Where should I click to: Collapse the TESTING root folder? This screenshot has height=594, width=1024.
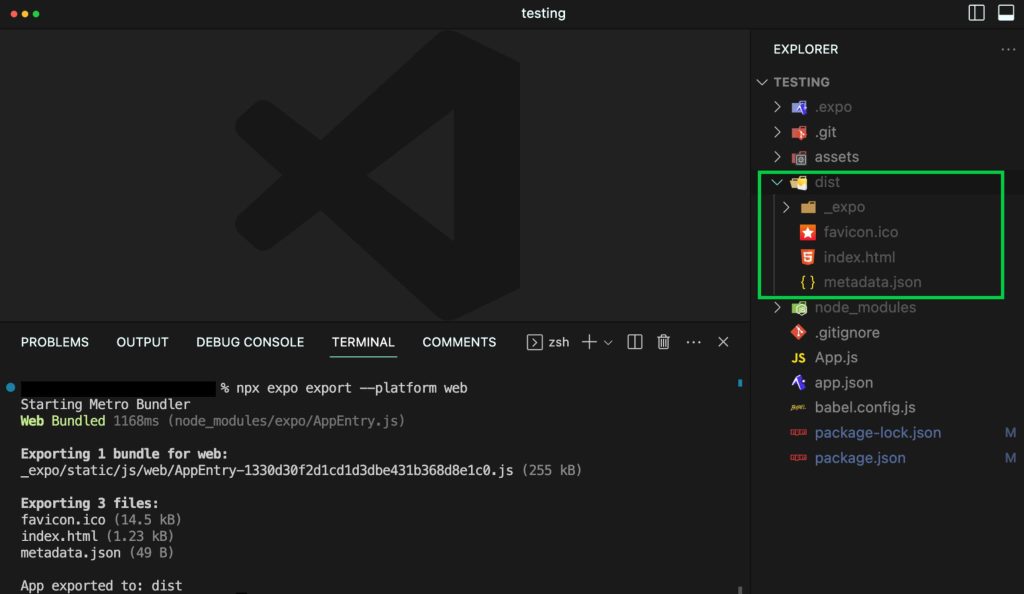click(x=762, y=82)
